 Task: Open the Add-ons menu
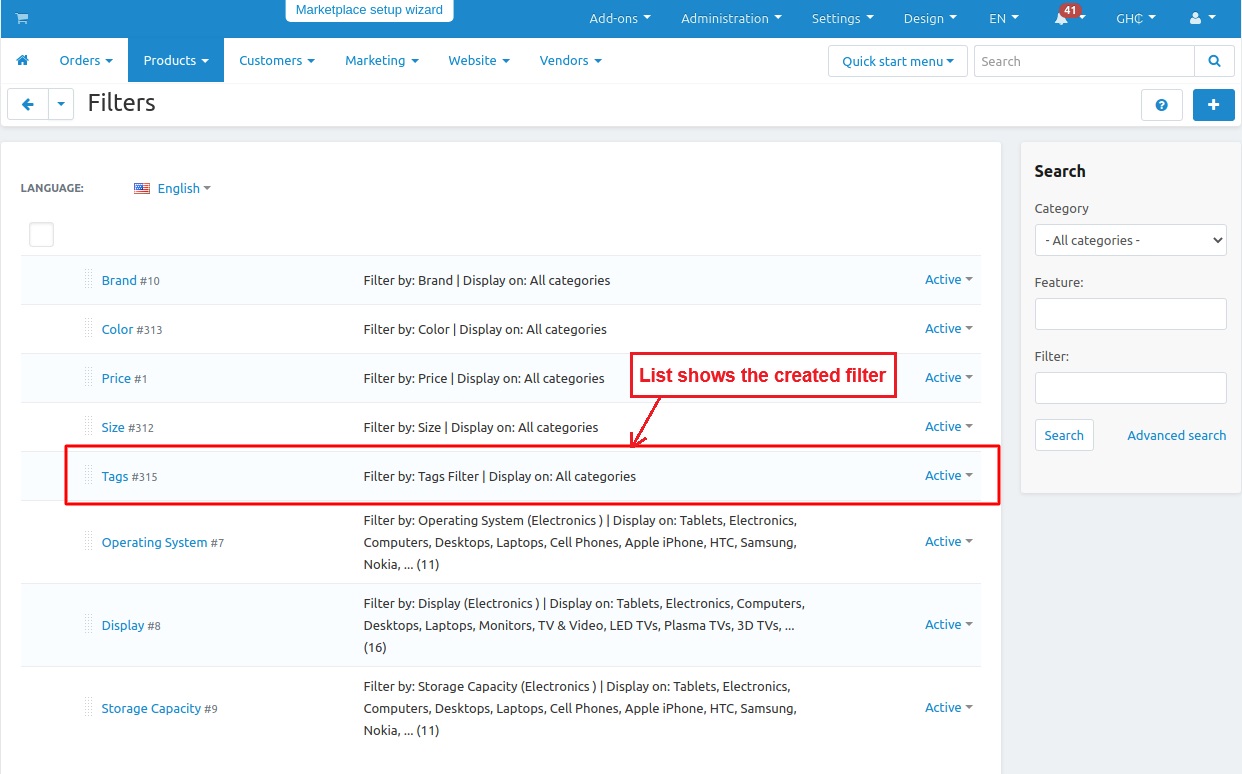(x=619, y=19)
